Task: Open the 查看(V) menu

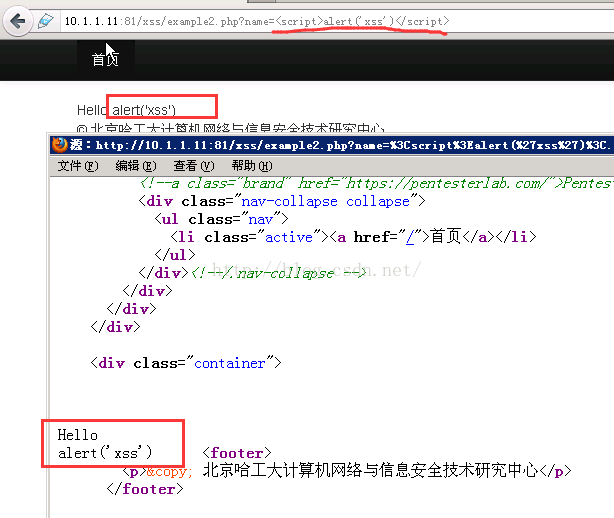Action: 194,166
